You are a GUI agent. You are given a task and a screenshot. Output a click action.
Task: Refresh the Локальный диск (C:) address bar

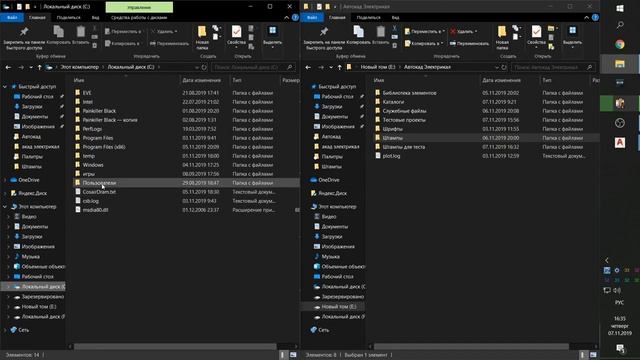pyautogui.click(x=204, y=67)
